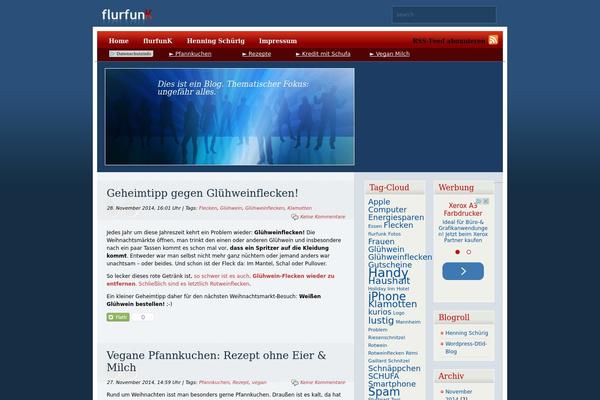The height and width of the screenshot is (400, 600).
Task: Click the vegan tag under the Pfannkuchen post
Action: click(x=259, y=382)
